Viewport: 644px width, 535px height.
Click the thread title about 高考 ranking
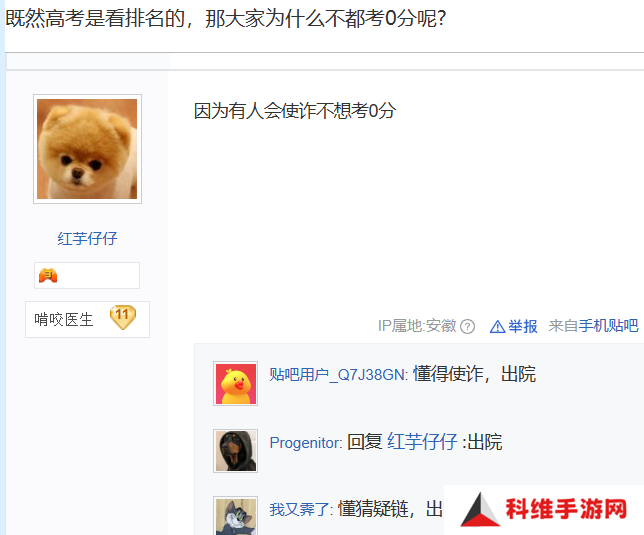click(x=226, y=18)
